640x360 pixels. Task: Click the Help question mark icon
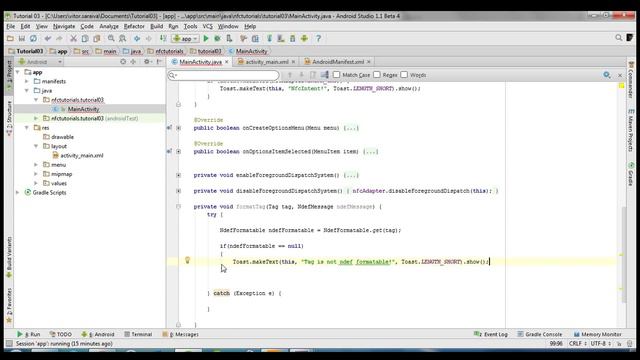(x=318, y=38)
